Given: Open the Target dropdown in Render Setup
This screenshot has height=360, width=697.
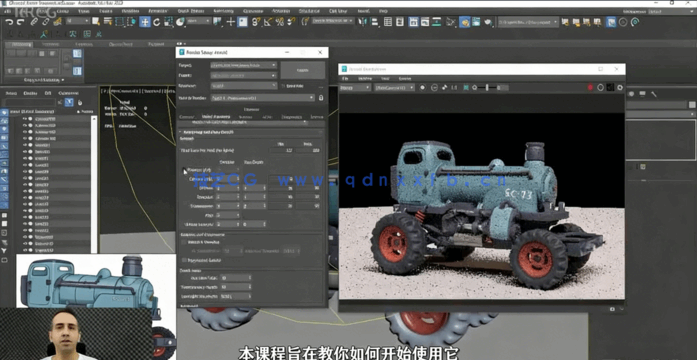Looking at the screenshot, I should coord(244,65).
